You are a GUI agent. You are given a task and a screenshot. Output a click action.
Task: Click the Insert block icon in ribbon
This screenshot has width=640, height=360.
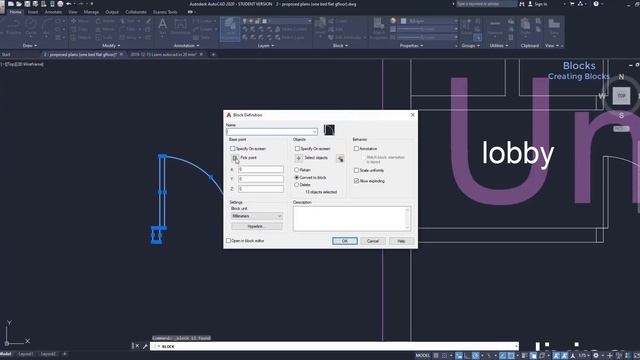point(320,27)
